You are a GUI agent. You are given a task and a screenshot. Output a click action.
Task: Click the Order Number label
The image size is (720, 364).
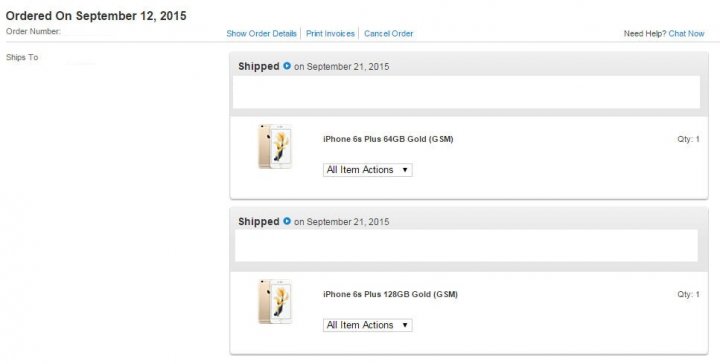[33, 31]
